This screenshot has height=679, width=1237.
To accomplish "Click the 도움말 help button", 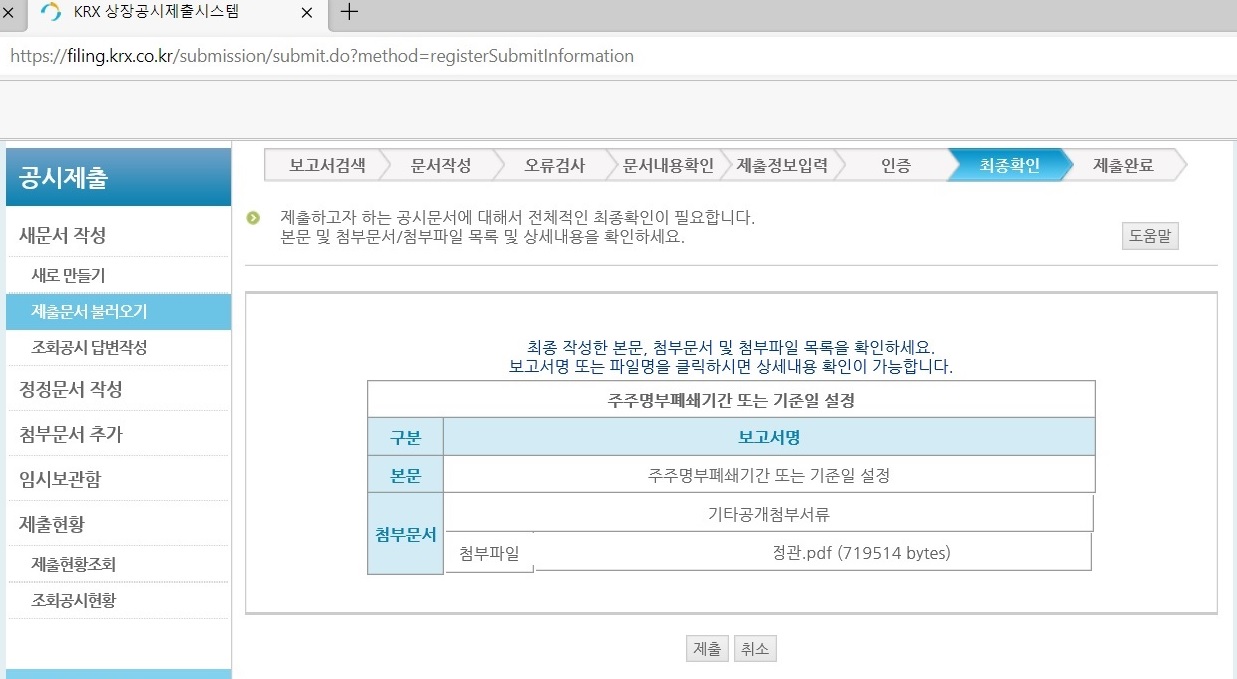I will click(x=1149, y=235).
